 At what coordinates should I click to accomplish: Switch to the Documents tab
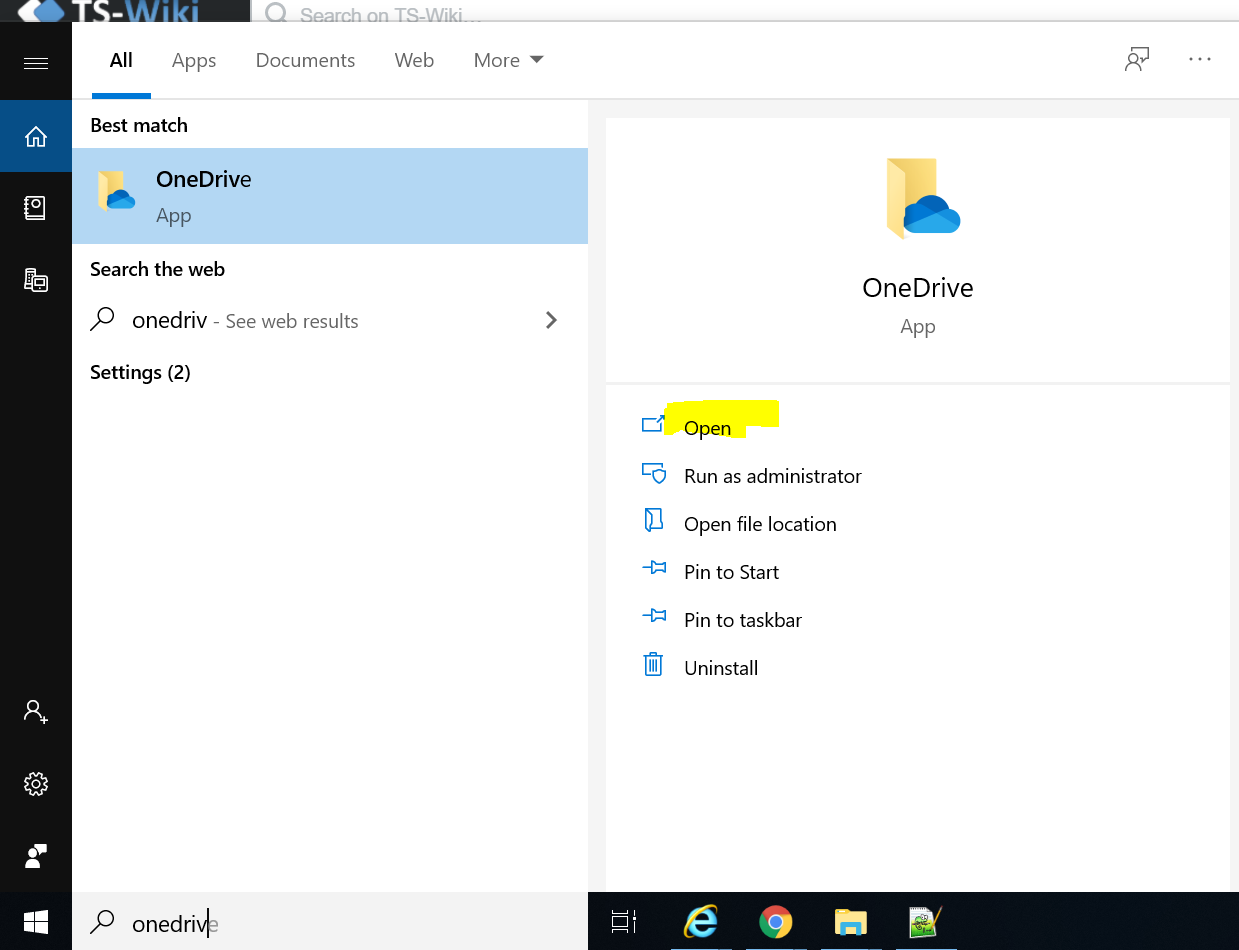point(305,61)
